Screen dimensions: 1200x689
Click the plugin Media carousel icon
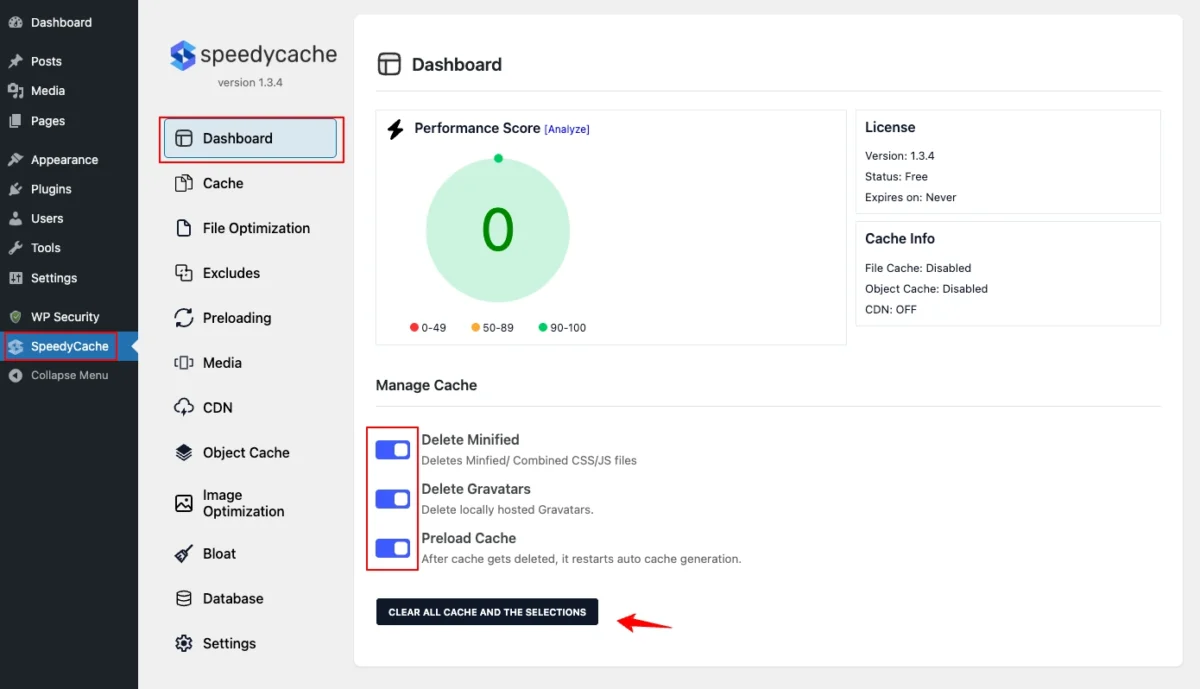coord(184,363)
